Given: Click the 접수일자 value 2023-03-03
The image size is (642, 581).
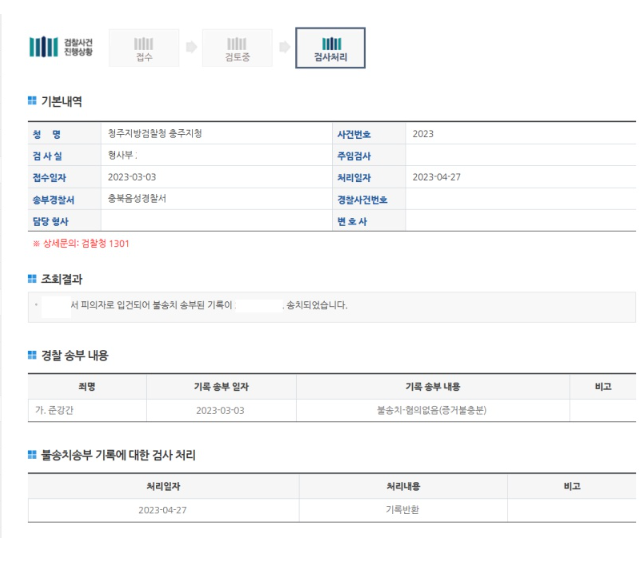Looking at the screenshot, I should [x=133, y=177].
